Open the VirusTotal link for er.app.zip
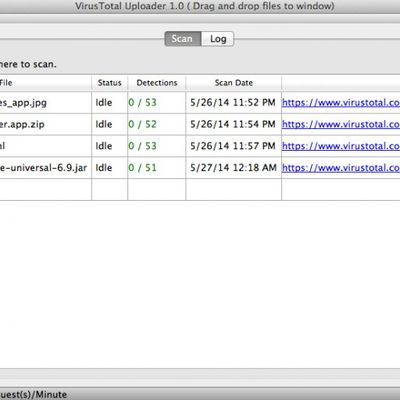 [x=341, y=124]
